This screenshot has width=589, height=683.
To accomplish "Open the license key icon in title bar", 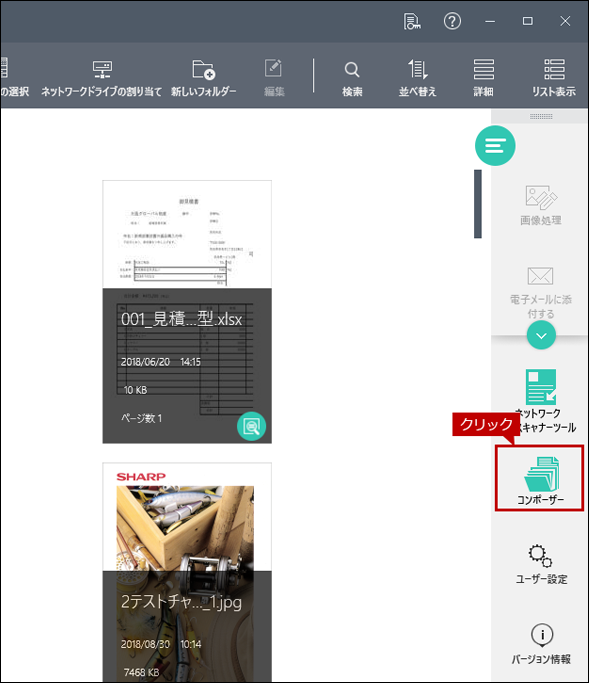I will pos(412,21).
